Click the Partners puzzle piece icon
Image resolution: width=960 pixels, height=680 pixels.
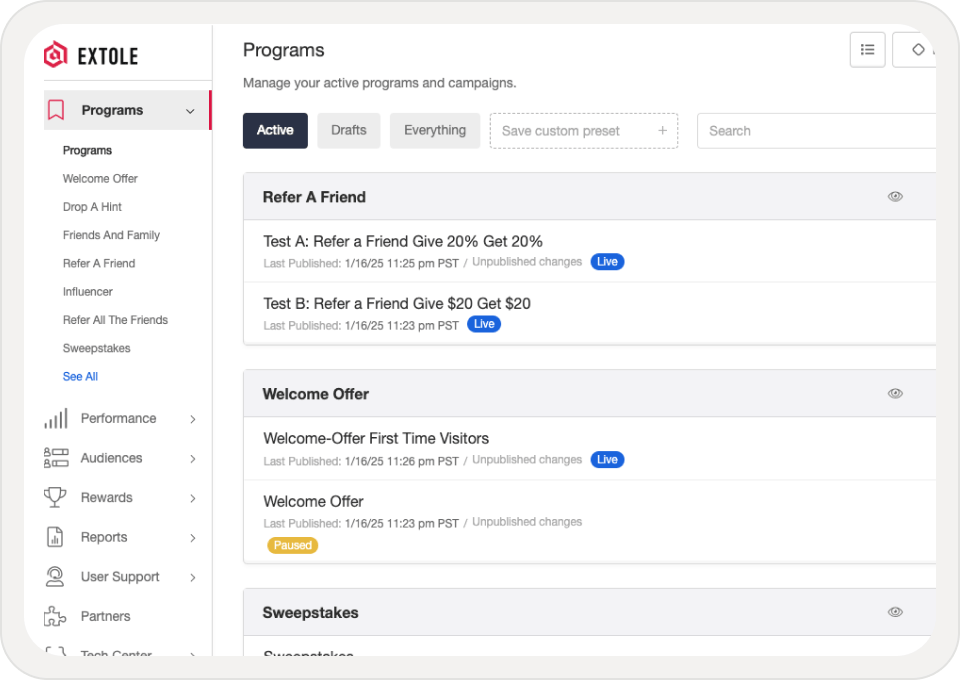[55, 616]
